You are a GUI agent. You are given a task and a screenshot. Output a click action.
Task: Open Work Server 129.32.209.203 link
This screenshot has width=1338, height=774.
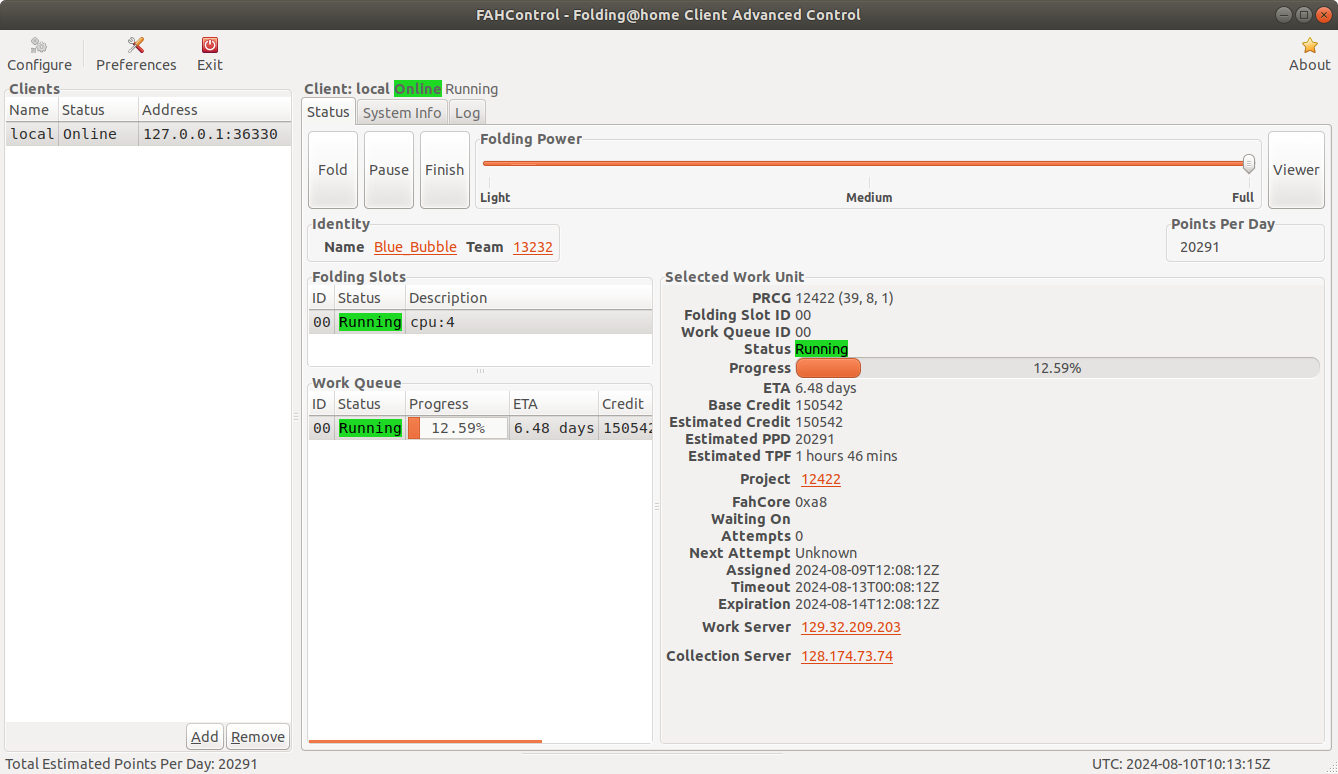(x=851, y=627)
